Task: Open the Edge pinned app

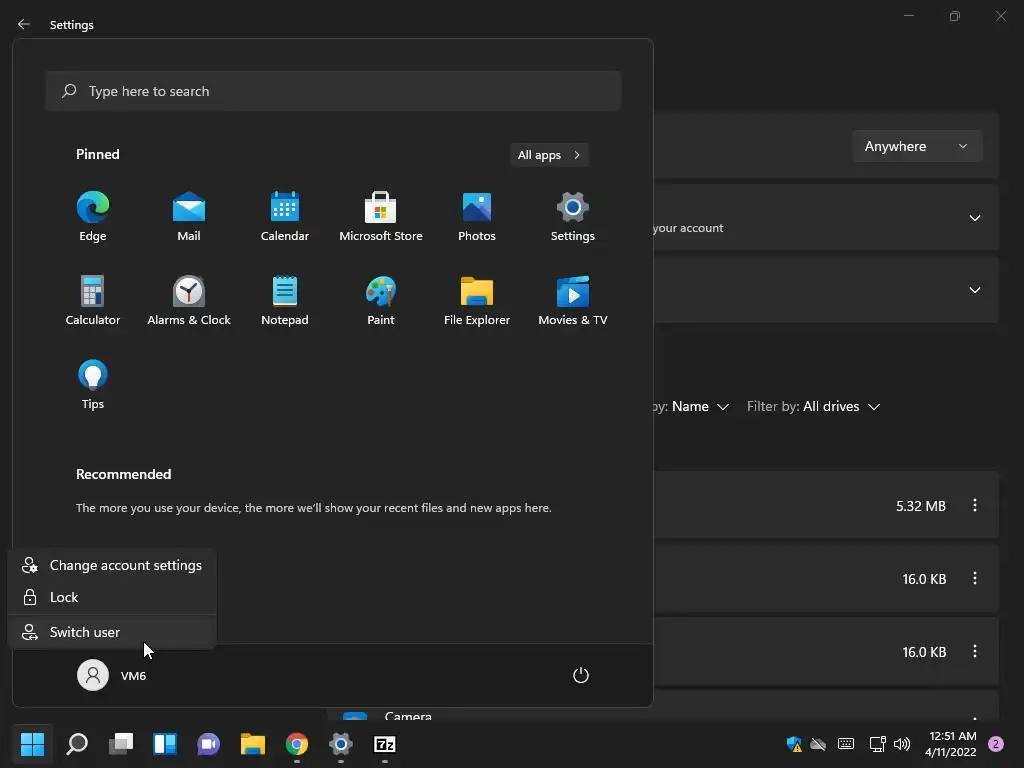Action: coord(93,217)
